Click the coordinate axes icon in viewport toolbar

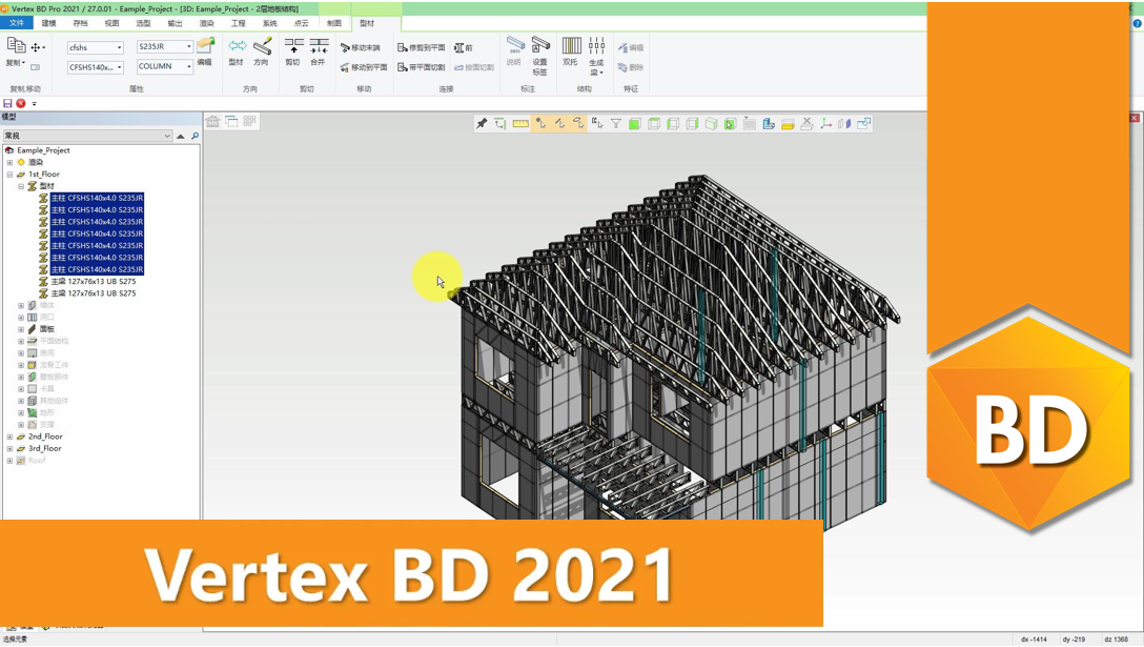[x=826, y=124]
